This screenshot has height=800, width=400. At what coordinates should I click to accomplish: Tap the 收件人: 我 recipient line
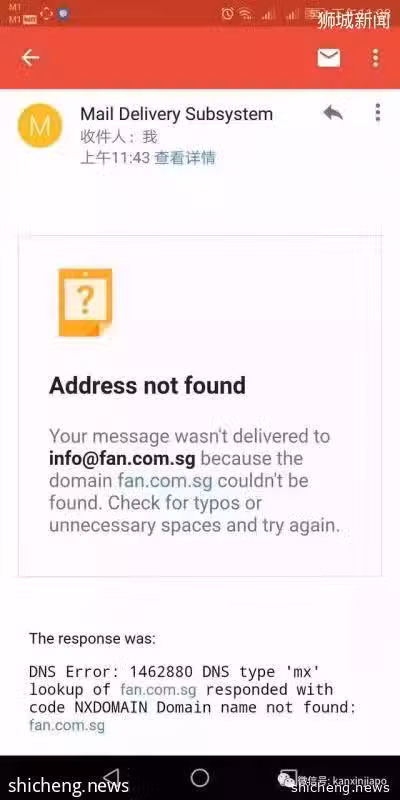tap(119, 137)
